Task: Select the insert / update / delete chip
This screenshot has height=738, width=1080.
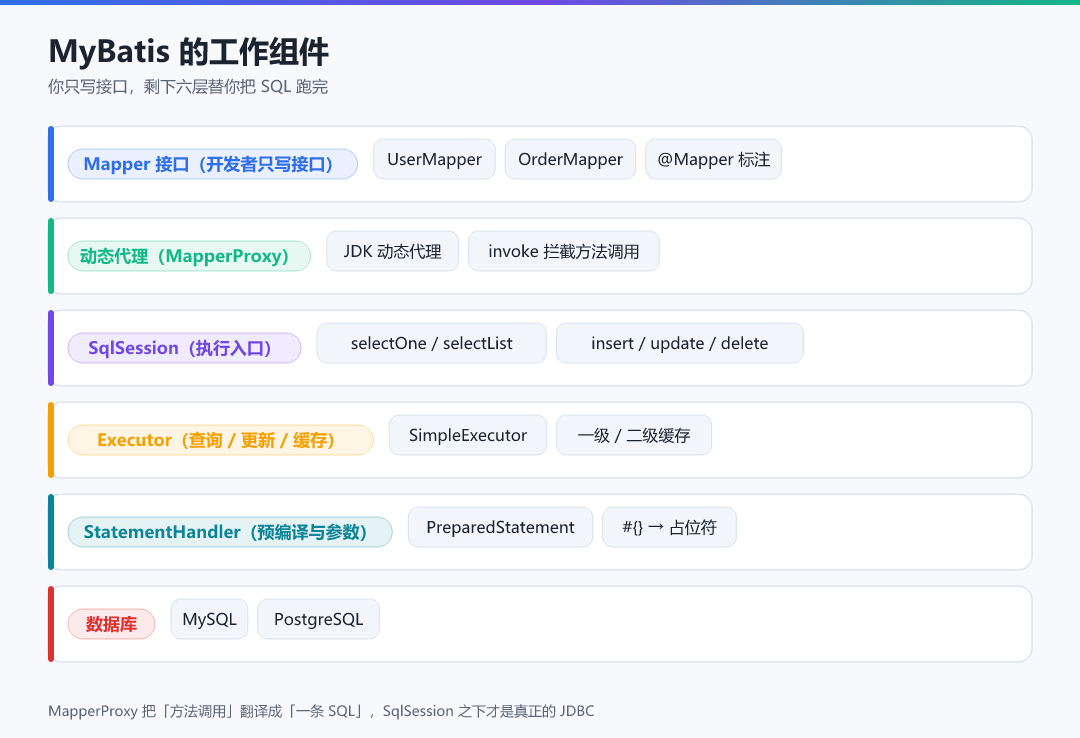Action: point(680,343)
